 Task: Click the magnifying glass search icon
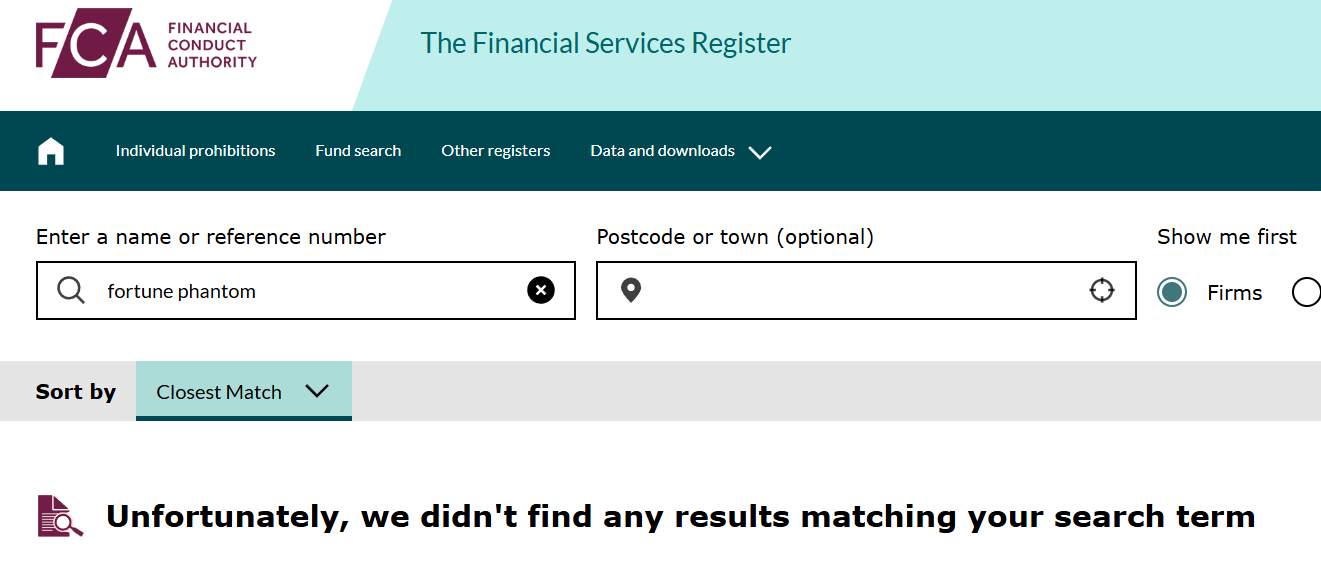(71, 291)
